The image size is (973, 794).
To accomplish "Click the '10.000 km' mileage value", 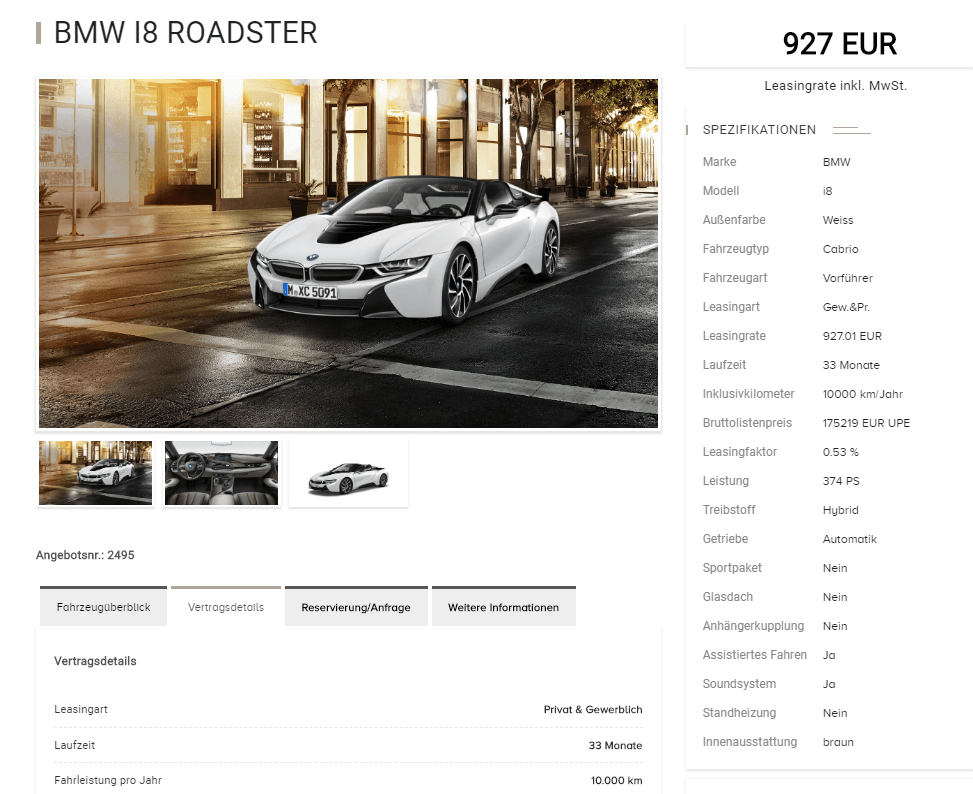I will (x=617, y=780).
